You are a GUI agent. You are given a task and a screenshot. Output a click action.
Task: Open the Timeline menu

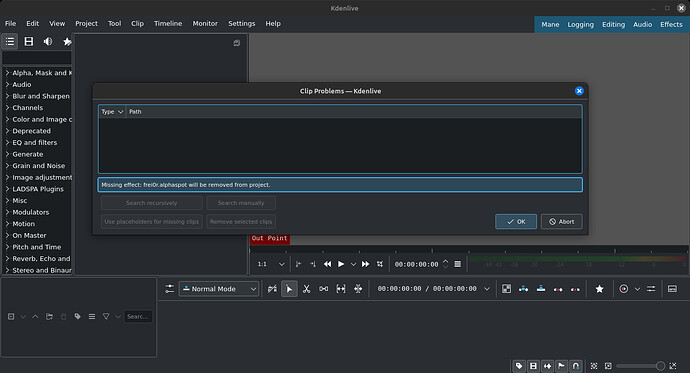[x=168, y=24]
